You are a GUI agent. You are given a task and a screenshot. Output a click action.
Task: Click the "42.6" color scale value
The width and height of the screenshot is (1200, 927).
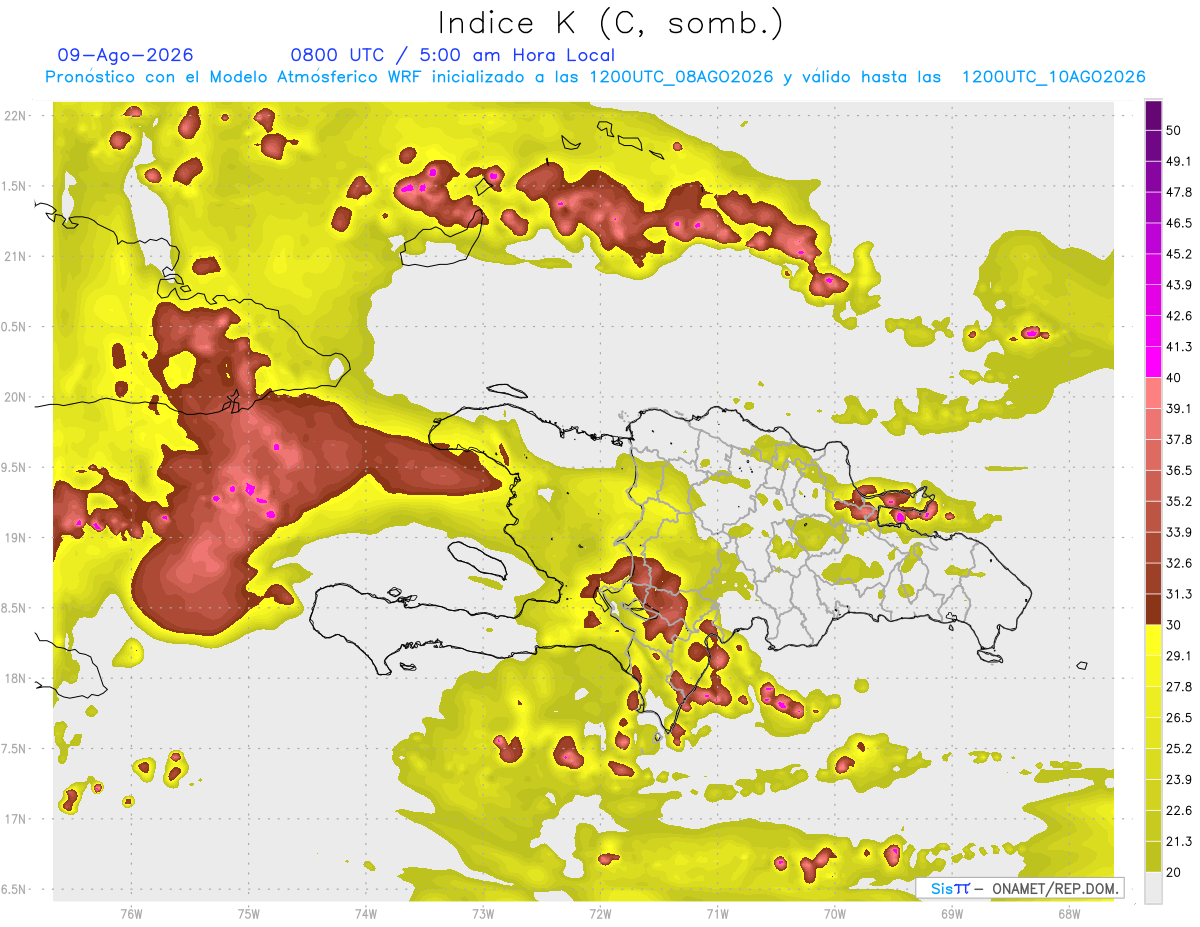click(1178, 316)
